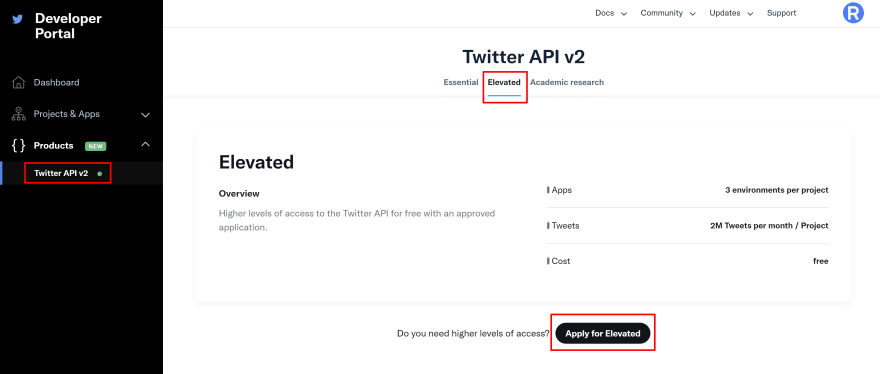Switch to the Essential tab
Image resolution: width=880 pixels, height=374 pixels.
[x=461, y=83]
